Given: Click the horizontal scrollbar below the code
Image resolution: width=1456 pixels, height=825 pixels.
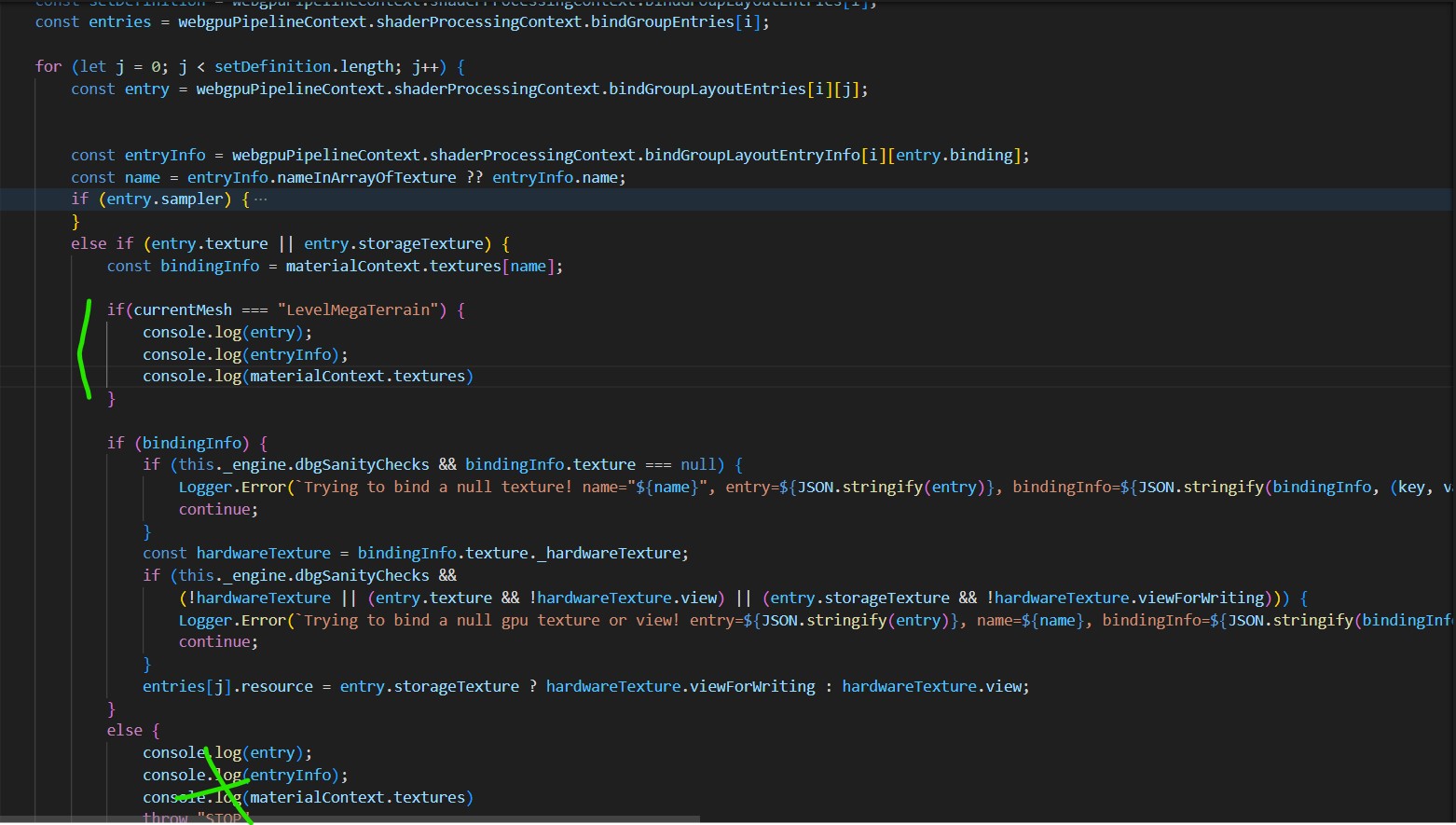Looking at the screenshot, I should (x=350, y=819).
